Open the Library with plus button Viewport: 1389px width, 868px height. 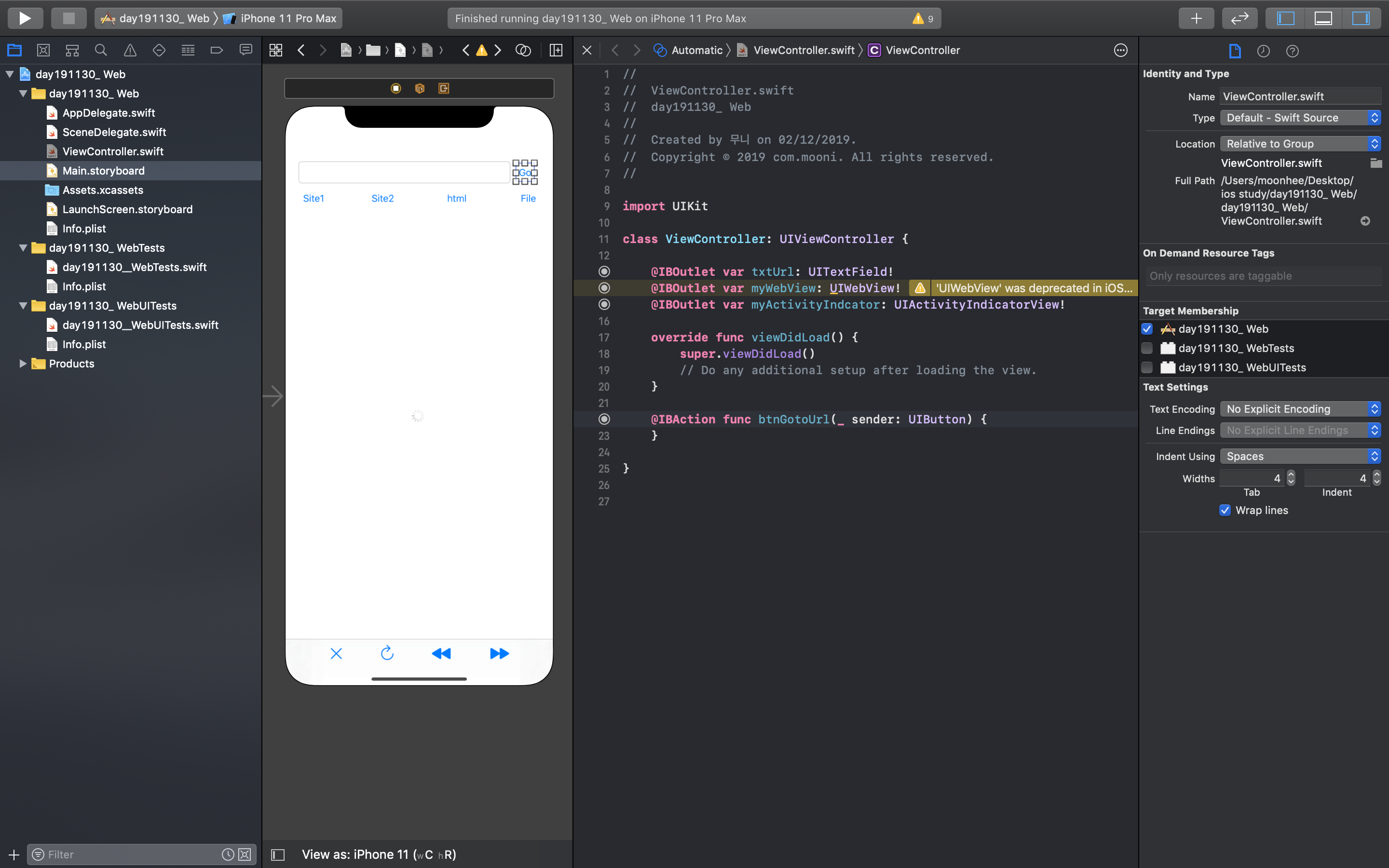[1196, 18]
